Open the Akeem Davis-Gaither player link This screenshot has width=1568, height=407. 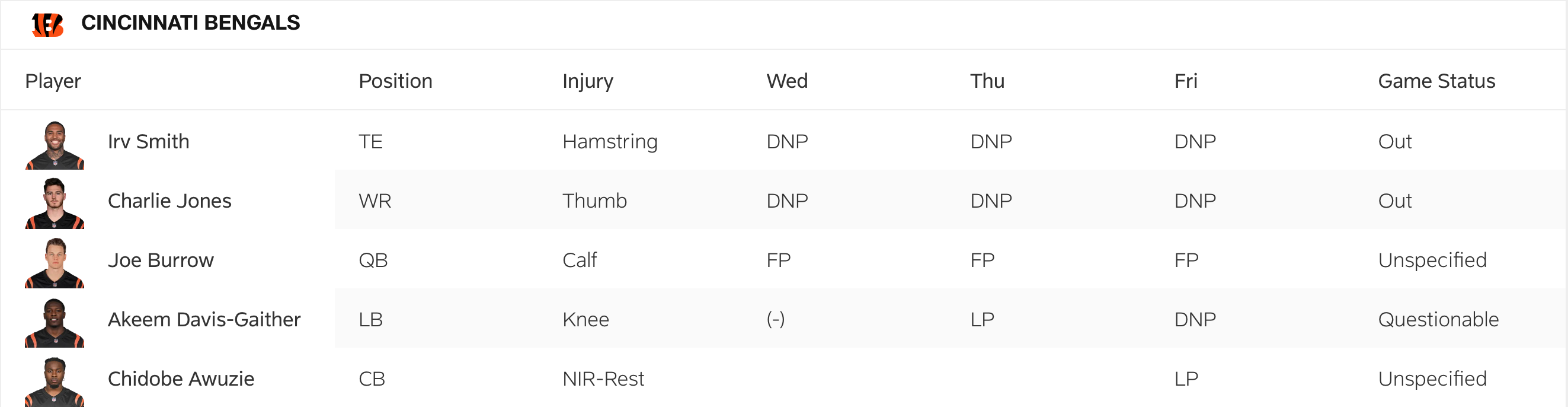coord(204,319)
